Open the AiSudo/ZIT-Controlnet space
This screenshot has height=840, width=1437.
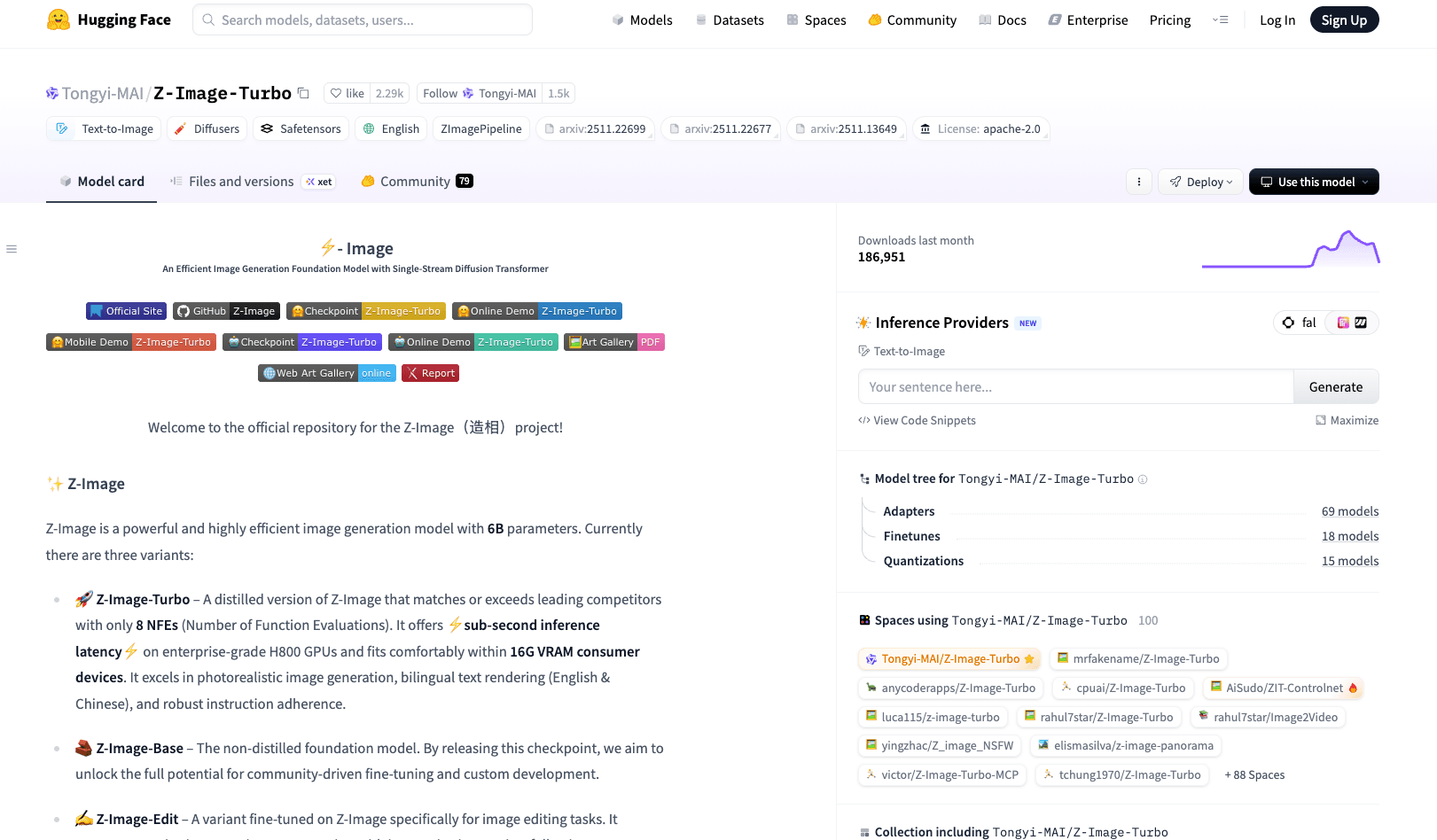(x=1284, y=688)
